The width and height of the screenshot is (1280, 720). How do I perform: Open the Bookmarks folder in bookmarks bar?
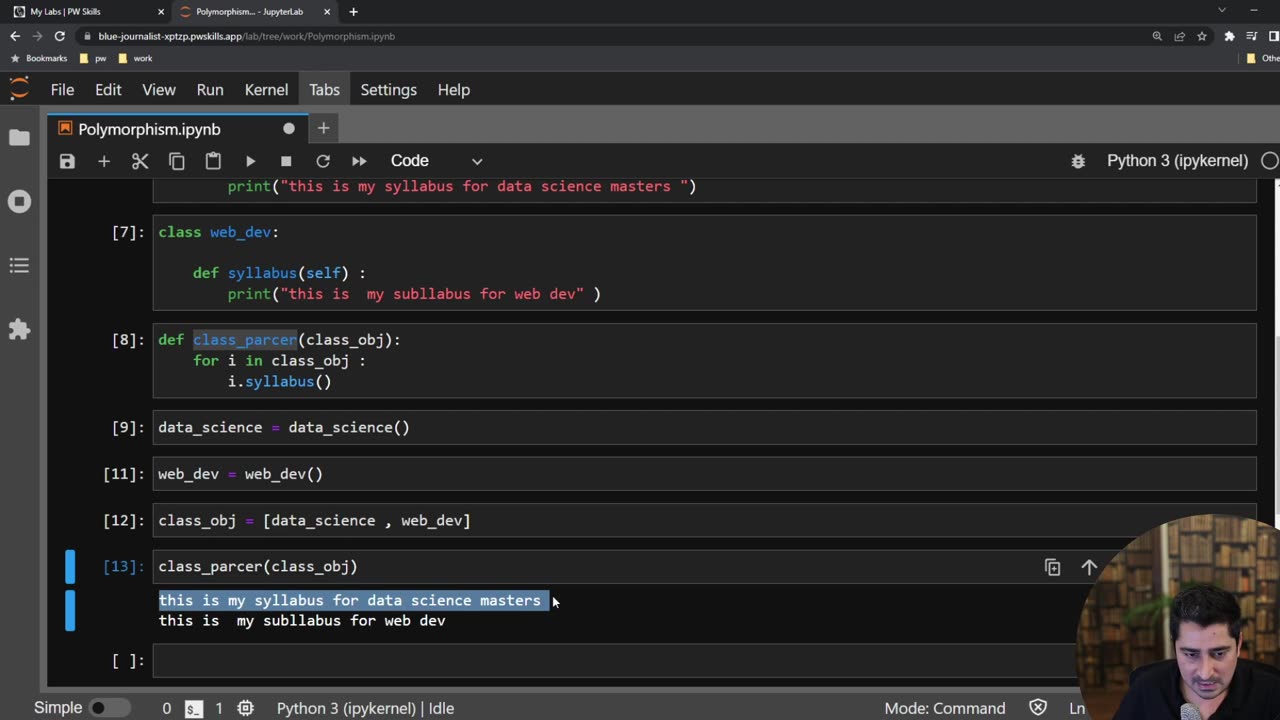click(x=39, y=58)
